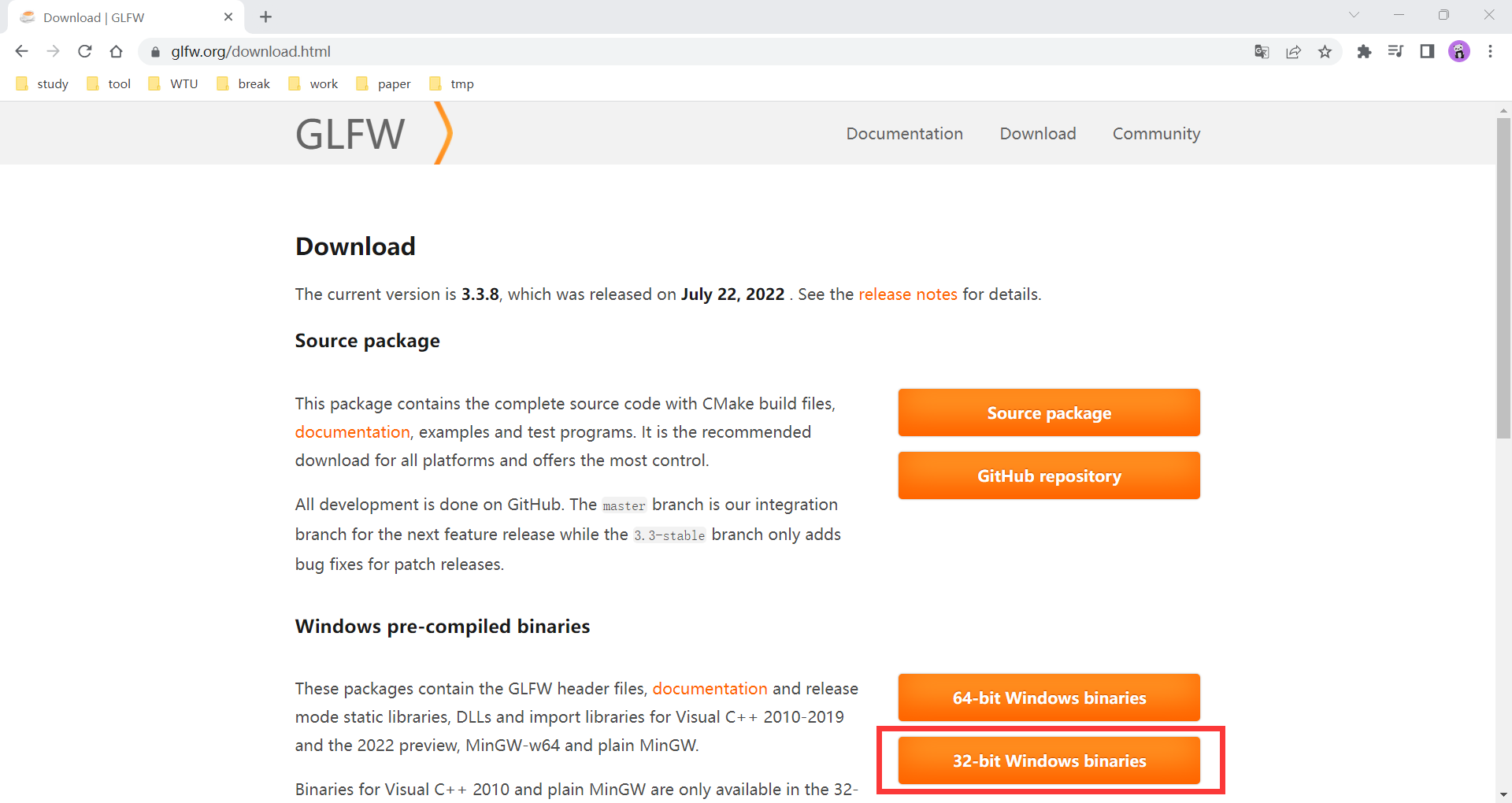The width and height of the screenshot is (1512, 803).
Task: Click the Source package button
Action: pyautogui.click(x=1049, y=413)
